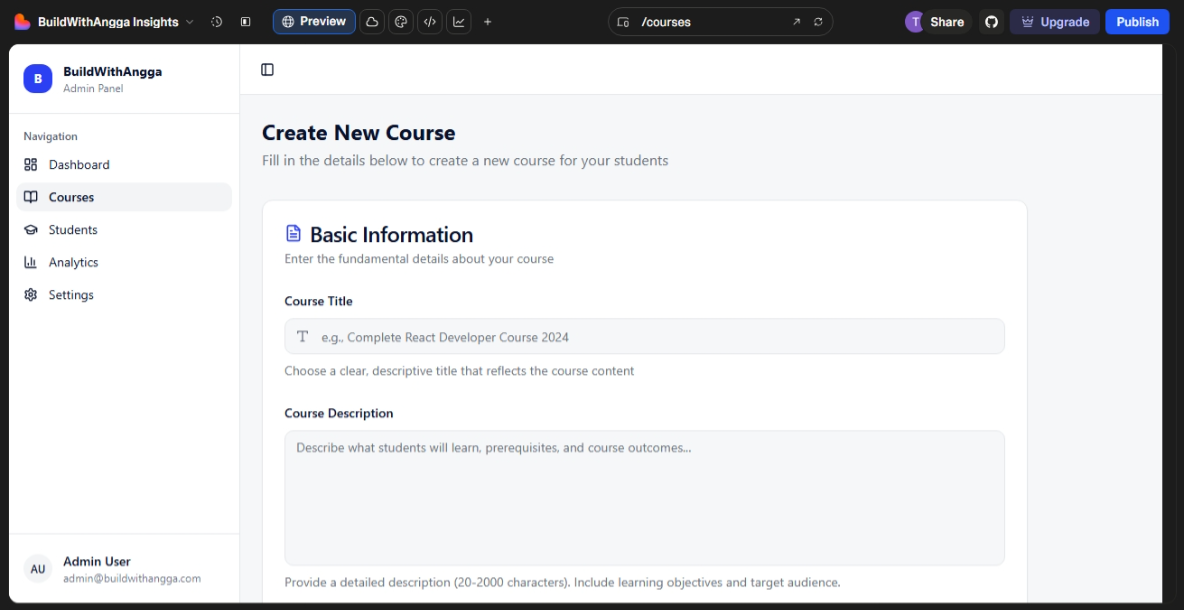Toggle the sidebar collapse icon

(267, 70)
